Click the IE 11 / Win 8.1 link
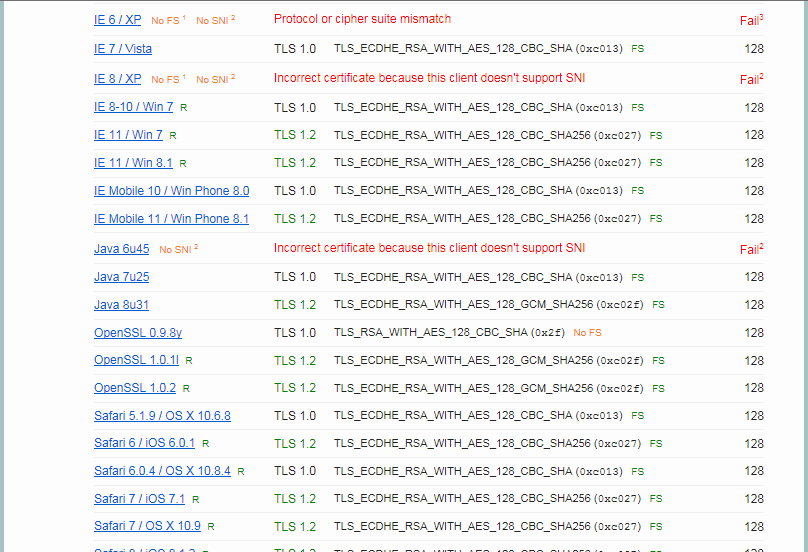This screenshot has width=808, height=552. [x=133, y=163]
